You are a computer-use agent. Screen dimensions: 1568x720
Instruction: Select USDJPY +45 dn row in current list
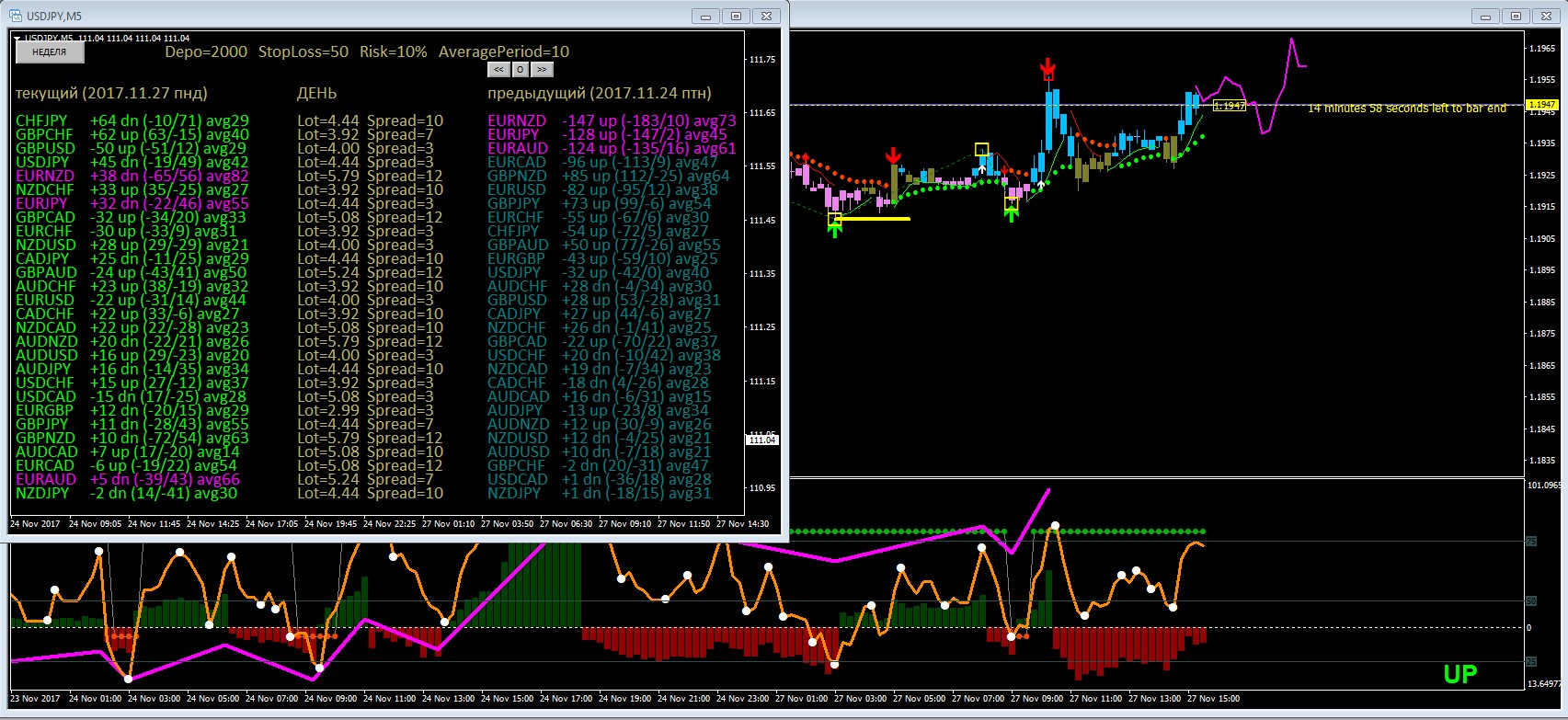(x=132, y=162)
